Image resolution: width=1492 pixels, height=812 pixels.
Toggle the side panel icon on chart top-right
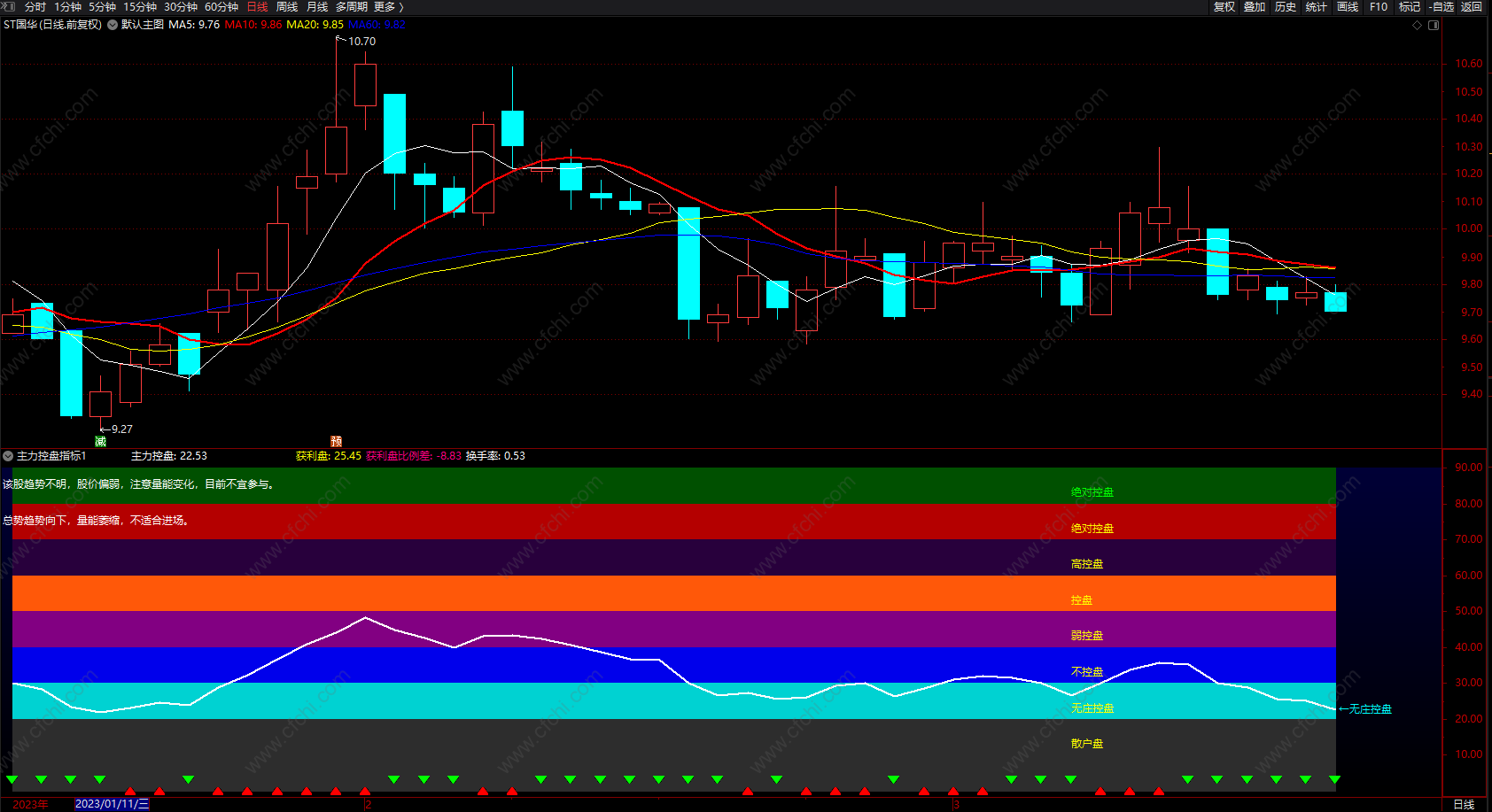(x=1434, y=25)
